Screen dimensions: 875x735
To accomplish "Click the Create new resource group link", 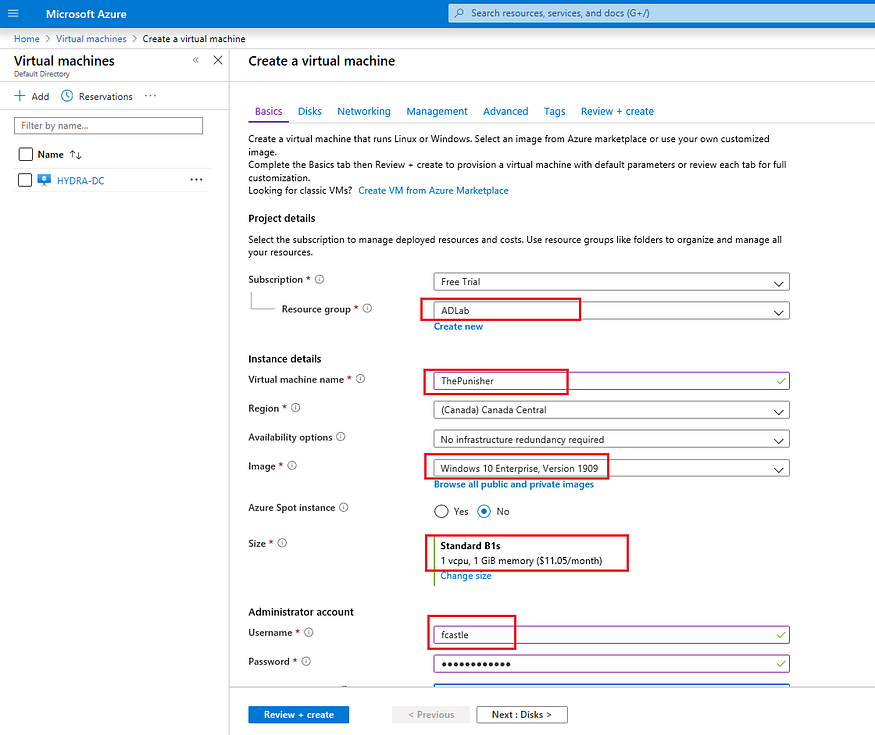I will [x=458, y=326].
